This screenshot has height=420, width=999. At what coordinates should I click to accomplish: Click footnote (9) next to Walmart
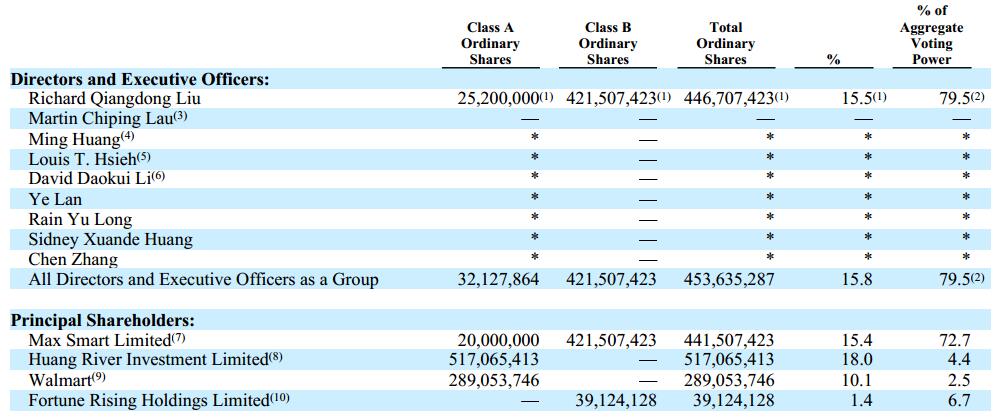pyautogui.click(x=99, y=377)
